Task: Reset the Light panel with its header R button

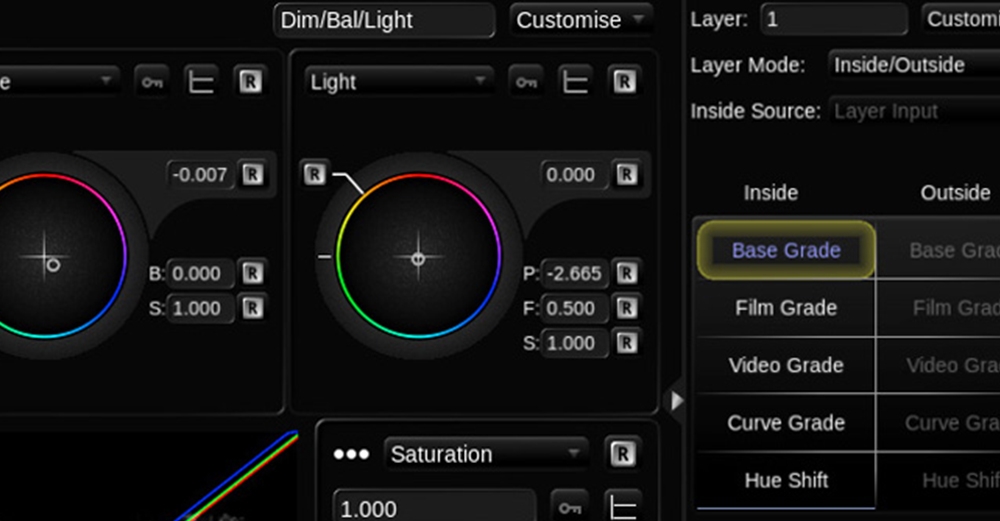Action: pos(624,82)
